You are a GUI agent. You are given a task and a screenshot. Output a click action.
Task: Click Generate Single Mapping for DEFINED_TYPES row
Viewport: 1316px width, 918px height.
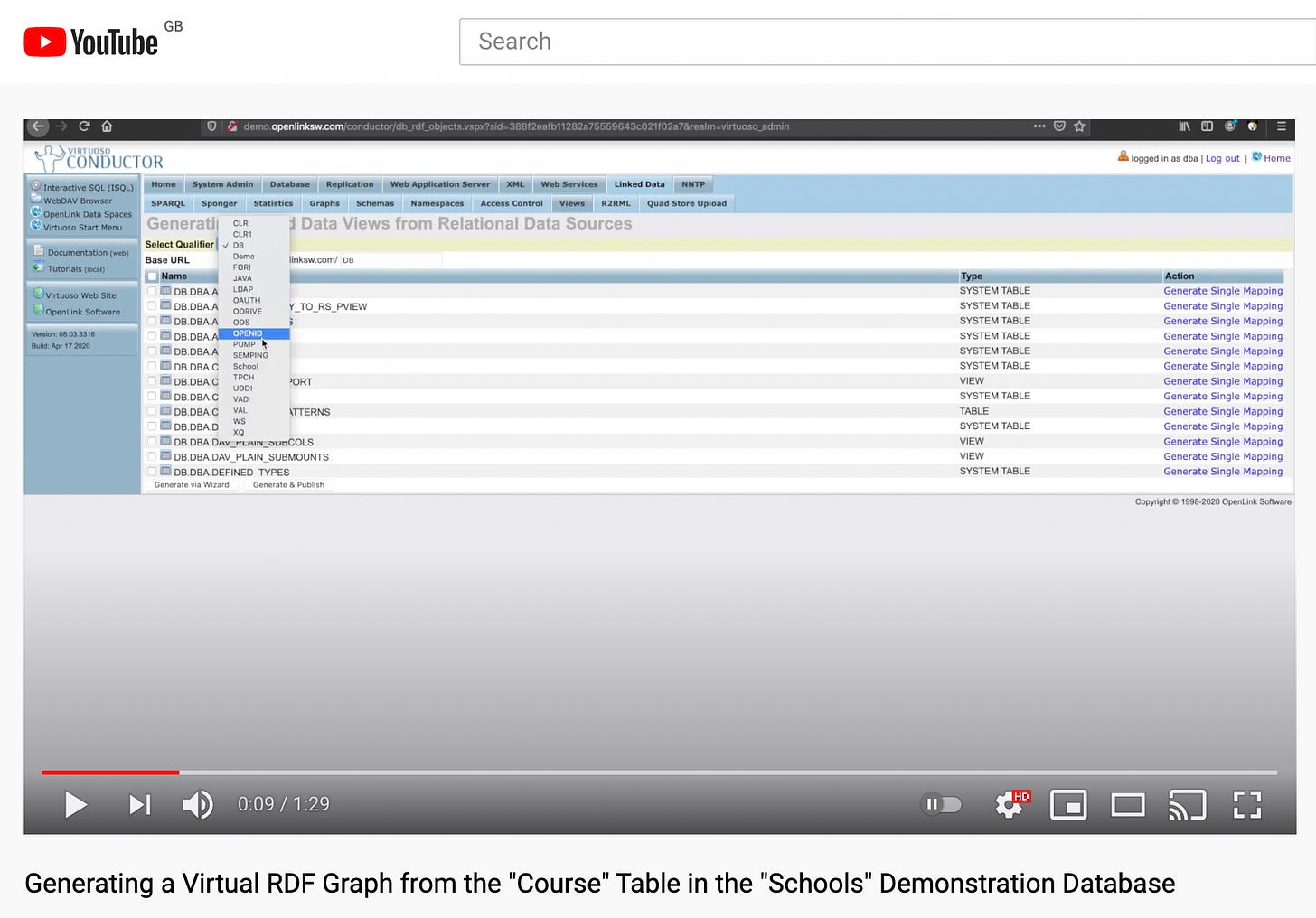[1223, 472]
